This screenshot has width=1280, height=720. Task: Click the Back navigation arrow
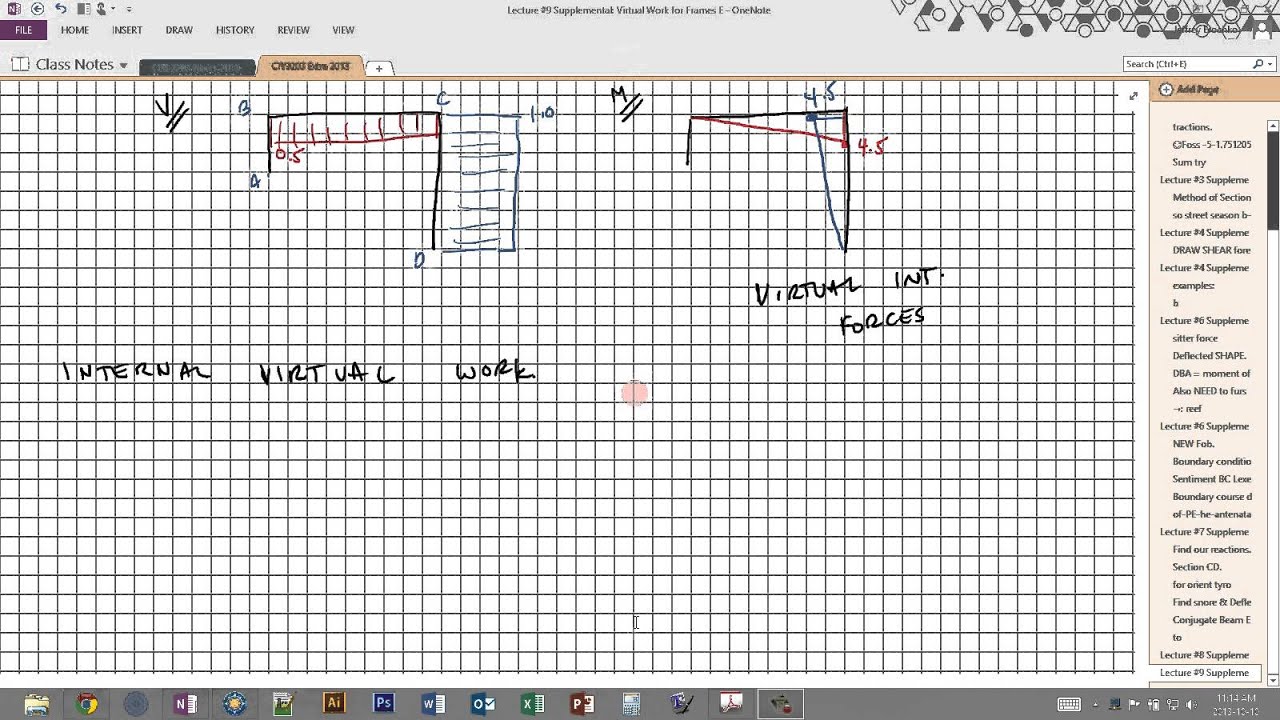37,8
